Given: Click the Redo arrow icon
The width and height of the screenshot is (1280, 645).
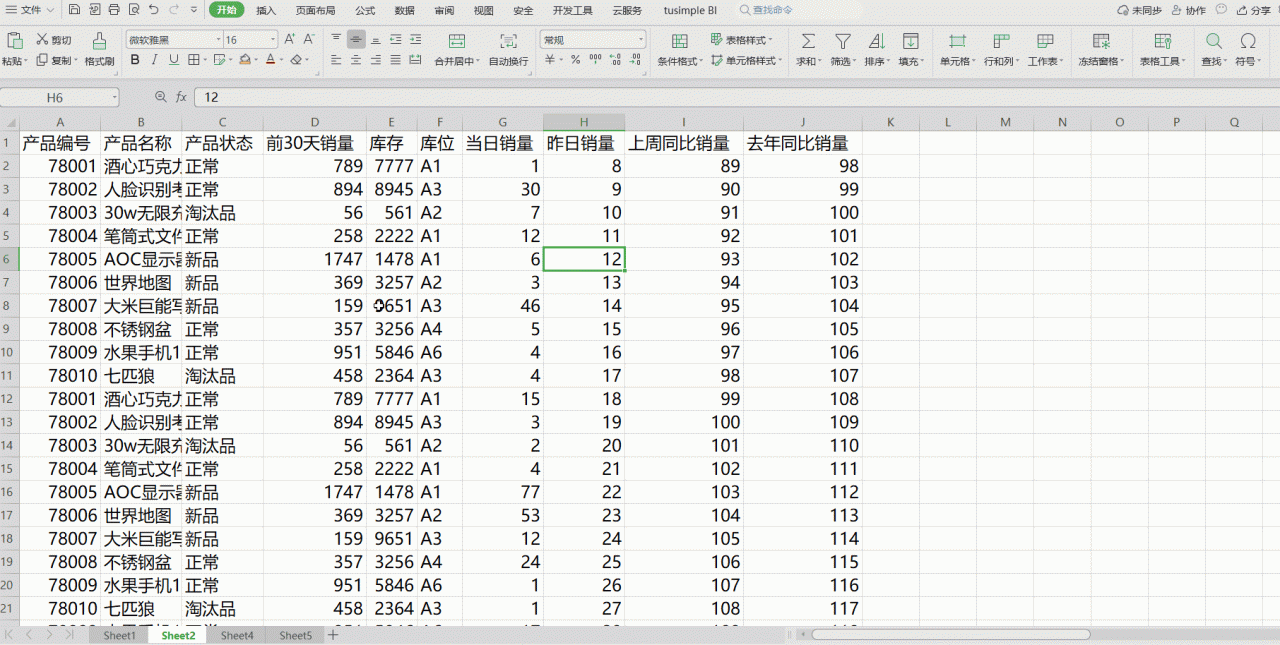Looking at the screenshot, I should [x=175, y=10].
